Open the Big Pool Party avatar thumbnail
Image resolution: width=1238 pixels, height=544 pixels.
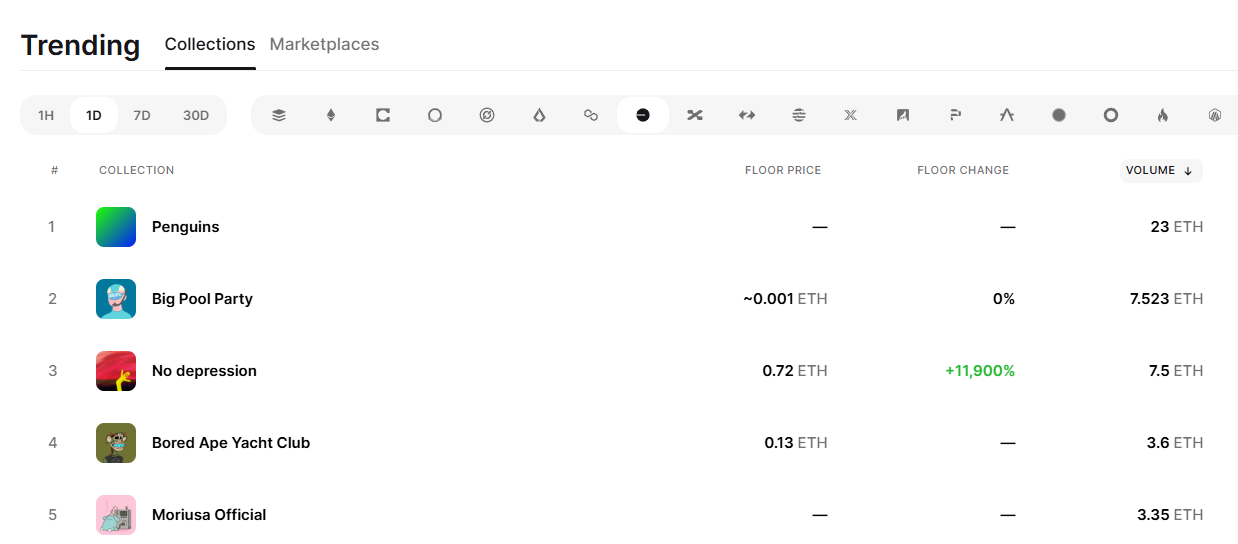(x=116, y=299)
